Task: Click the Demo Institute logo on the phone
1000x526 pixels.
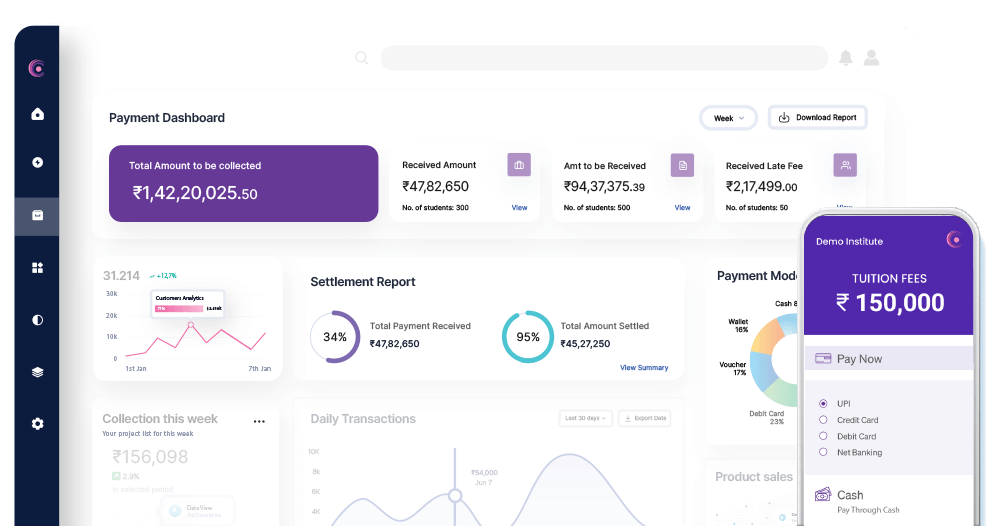Action: click(x=954, y=239)
